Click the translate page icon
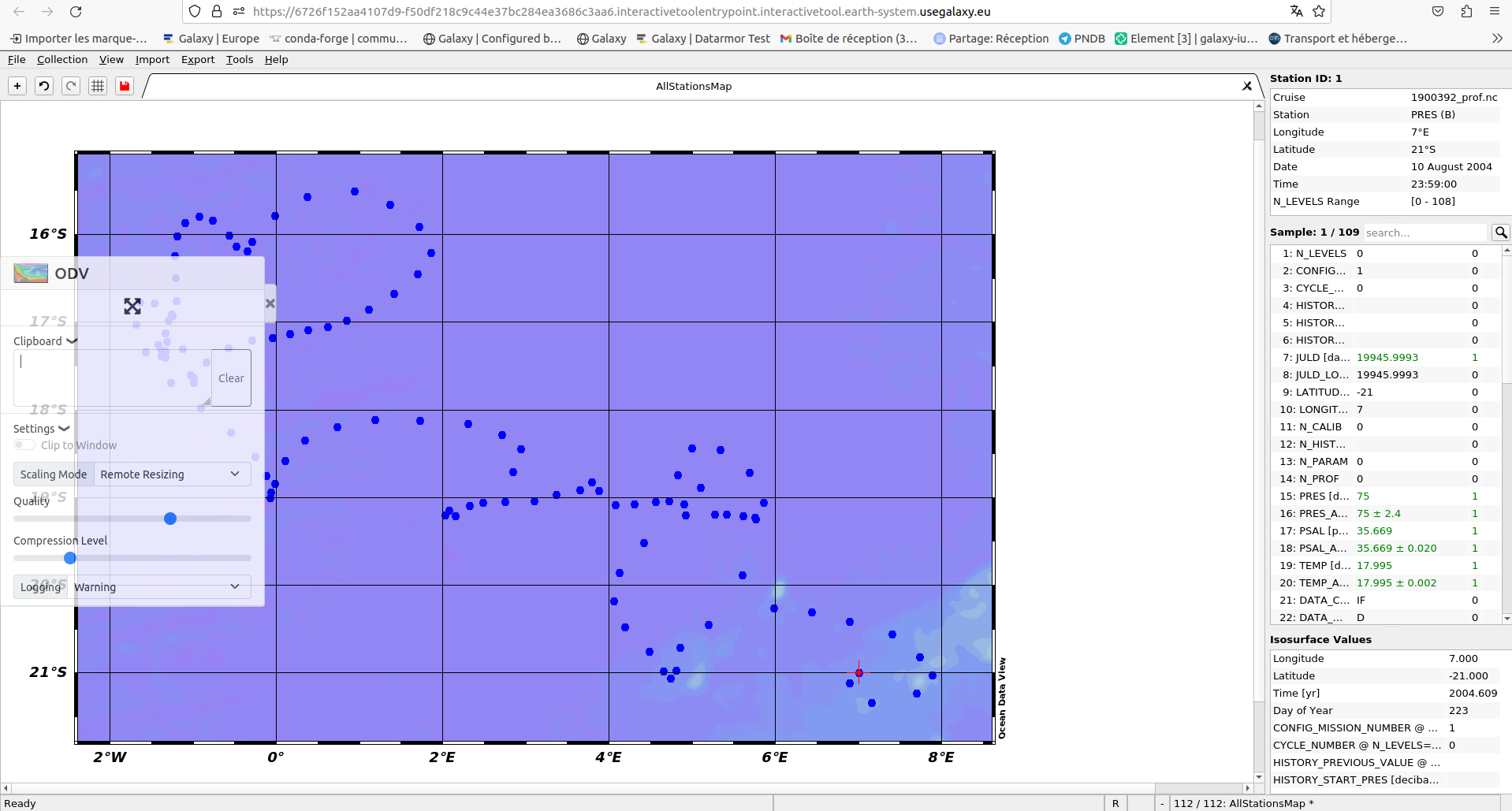This screenshot has width=1512, height=811. tap(1296, 11)
